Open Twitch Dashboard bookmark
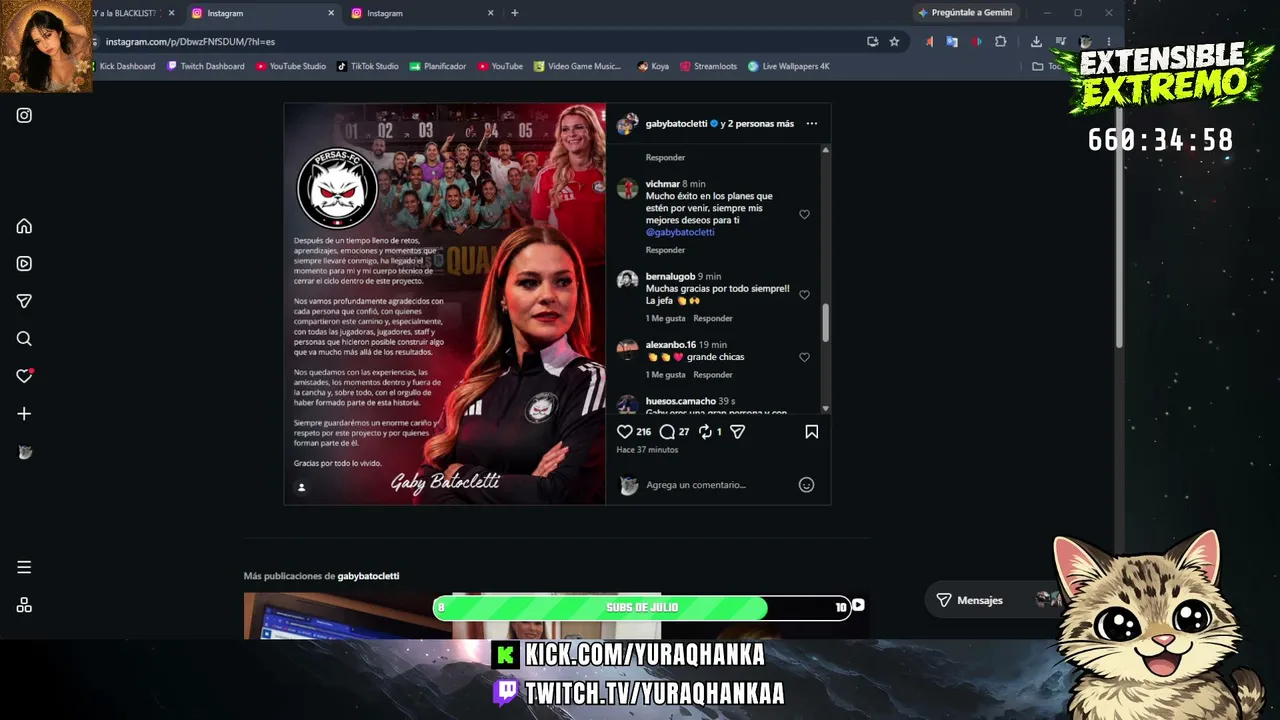The image size is (1280, 720). pyautogui.click(x=205, y=66)
